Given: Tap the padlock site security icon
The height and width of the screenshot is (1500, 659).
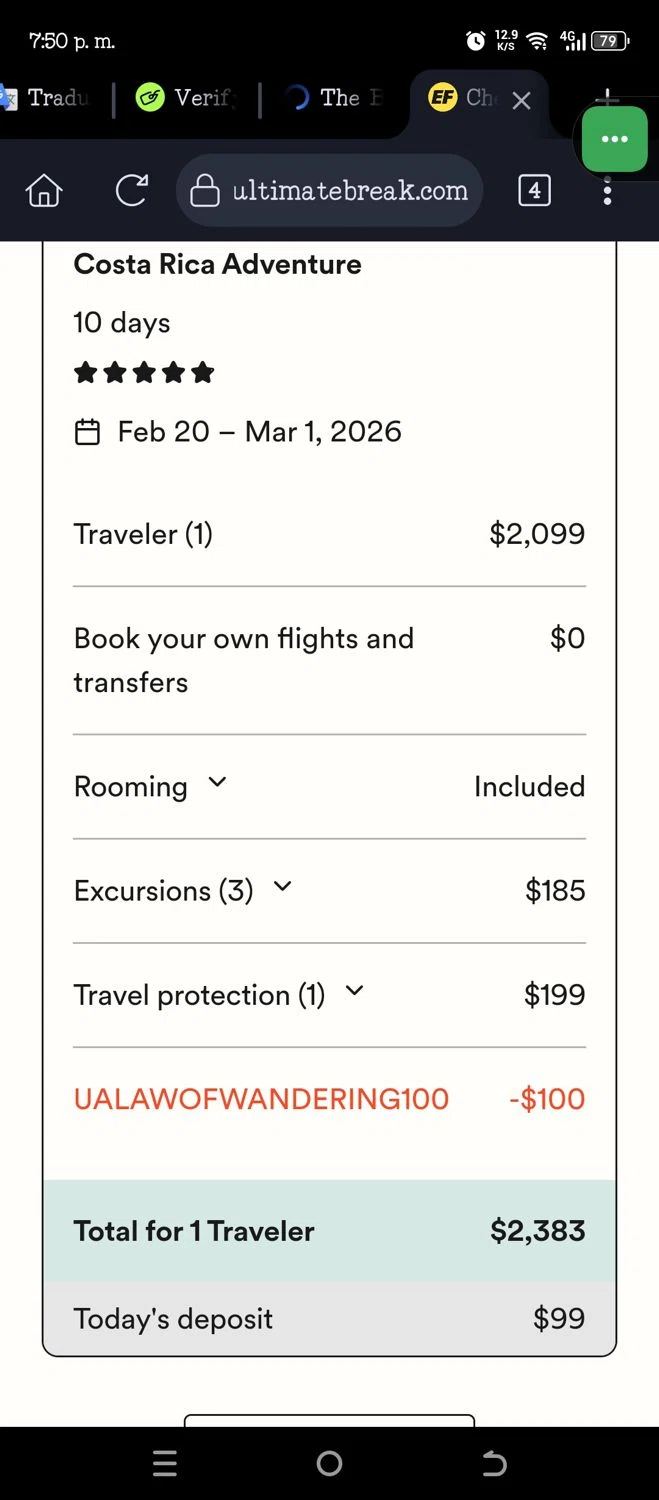Looking at the screenshot, I should [x=204, y=190].
